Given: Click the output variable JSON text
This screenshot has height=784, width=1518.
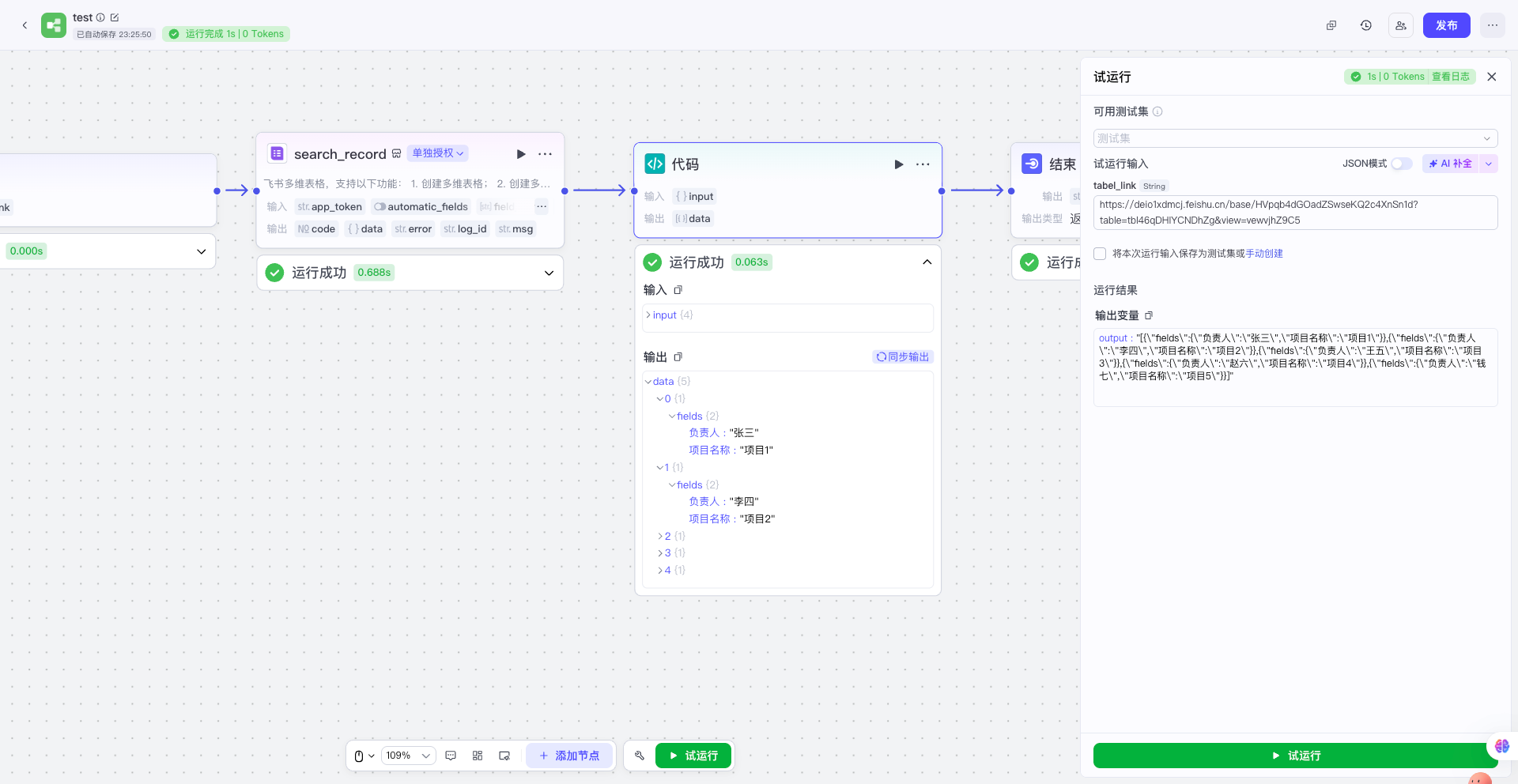Looking at the screenshot, I should coord(1292,357).
